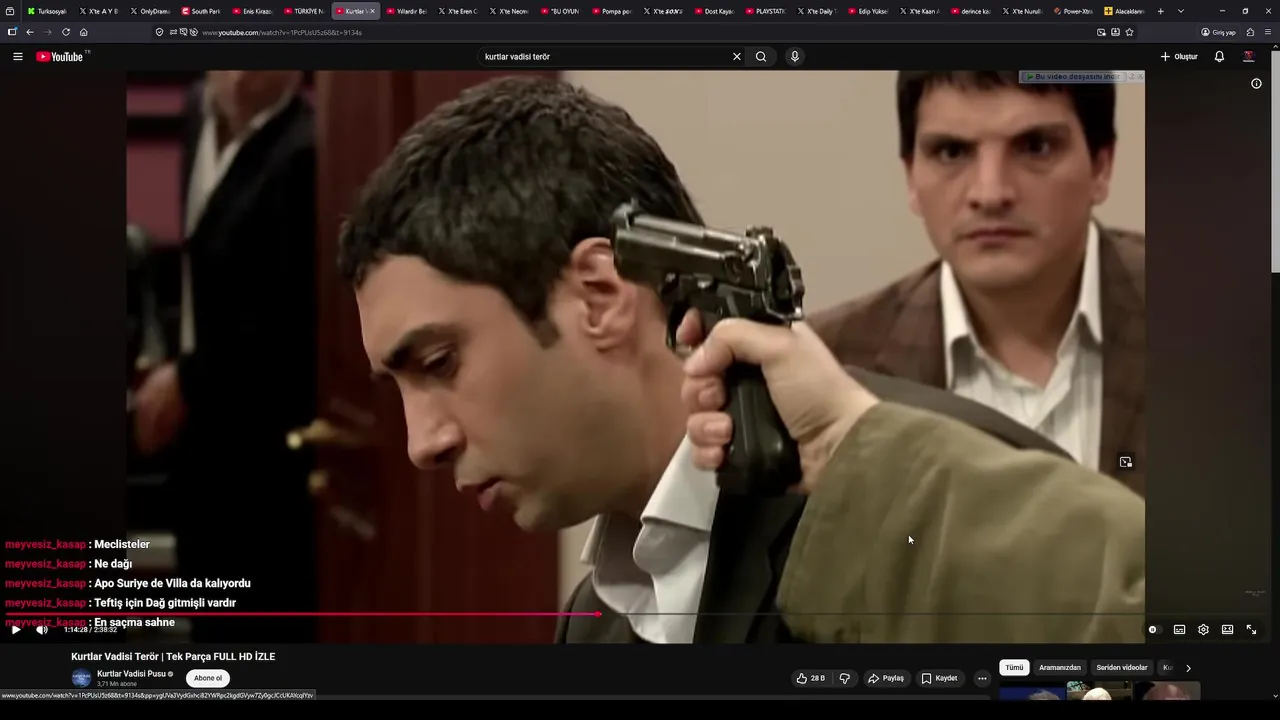Run search with magnifier button
The image size is (1280, 720).
click(x=761, y=57)
